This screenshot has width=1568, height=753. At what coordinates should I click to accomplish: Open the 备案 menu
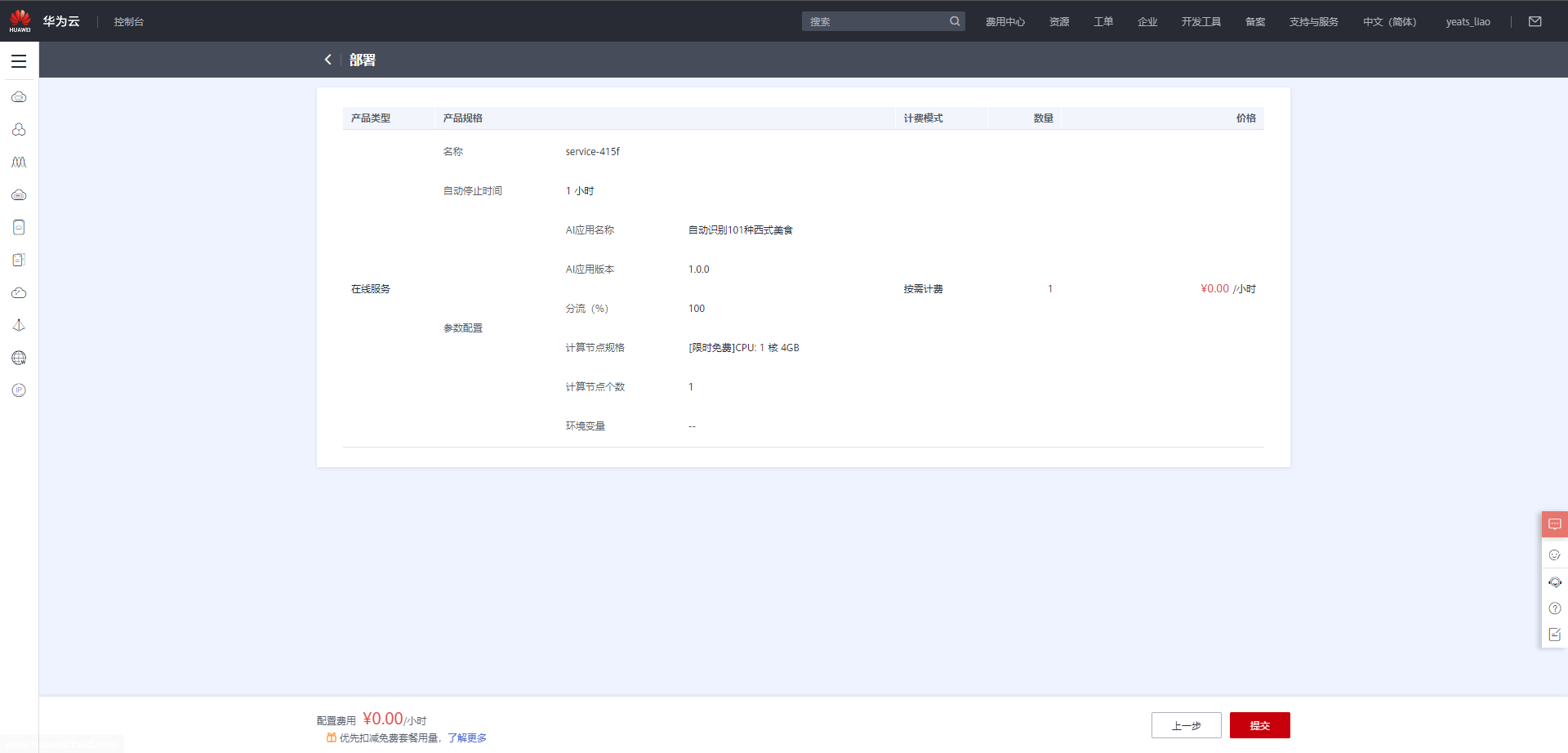pos(1255,22)
